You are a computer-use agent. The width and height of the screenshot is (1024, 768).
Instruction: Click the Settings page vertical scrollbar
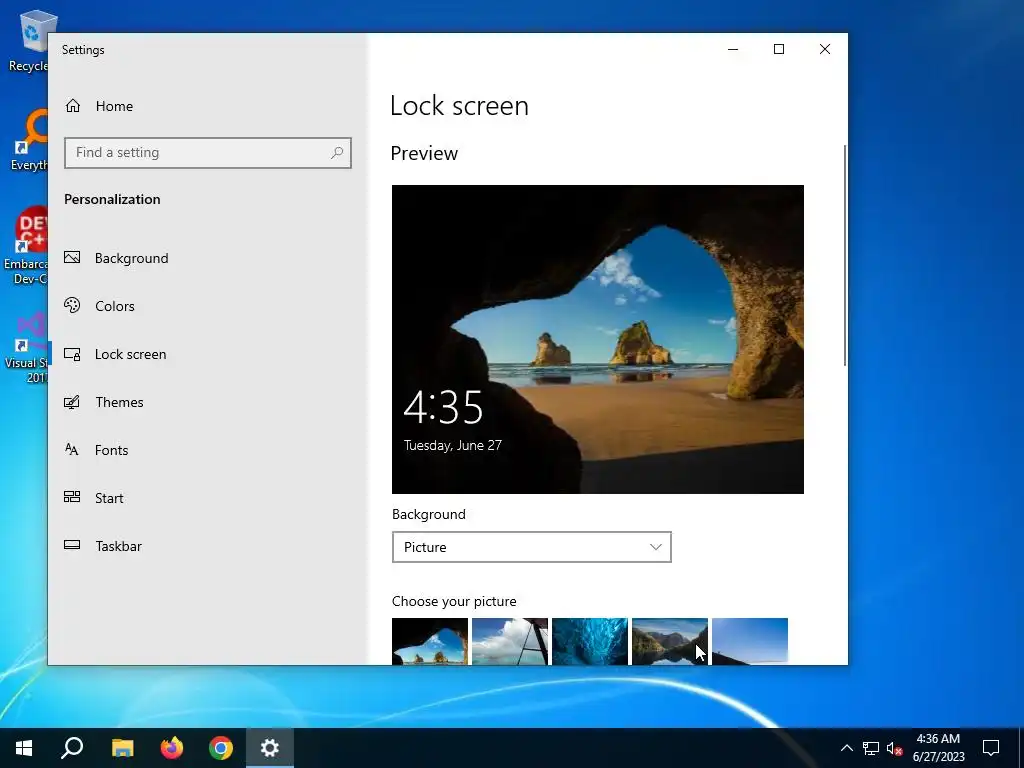(x=844, y=255)
